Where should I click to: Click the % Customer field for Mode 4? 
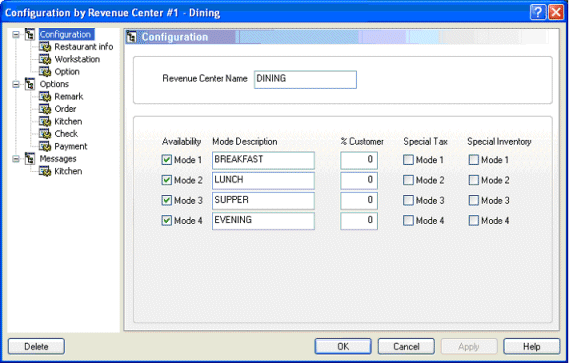(359, 221)
